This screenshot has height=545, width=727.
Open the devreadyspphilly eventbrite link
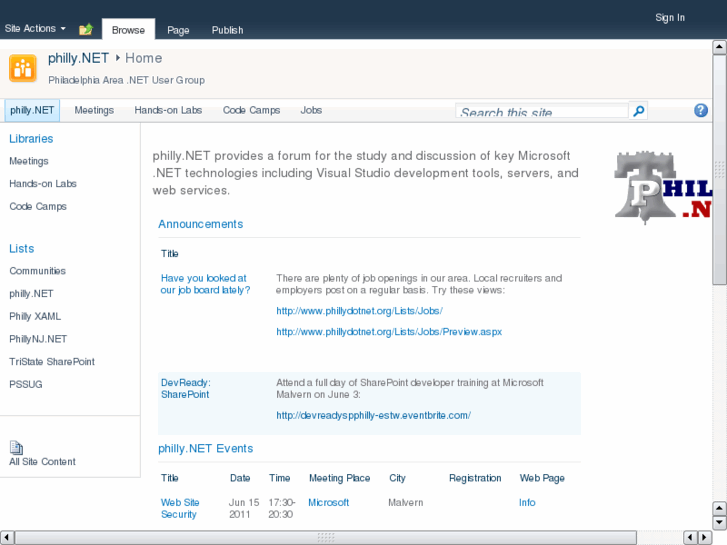click(x=373, y=415)
